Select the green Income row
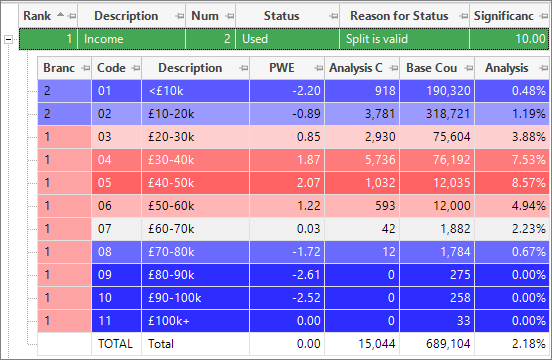Image resolution: width=552 pixels, height=360 pixels. coord(284,39)
